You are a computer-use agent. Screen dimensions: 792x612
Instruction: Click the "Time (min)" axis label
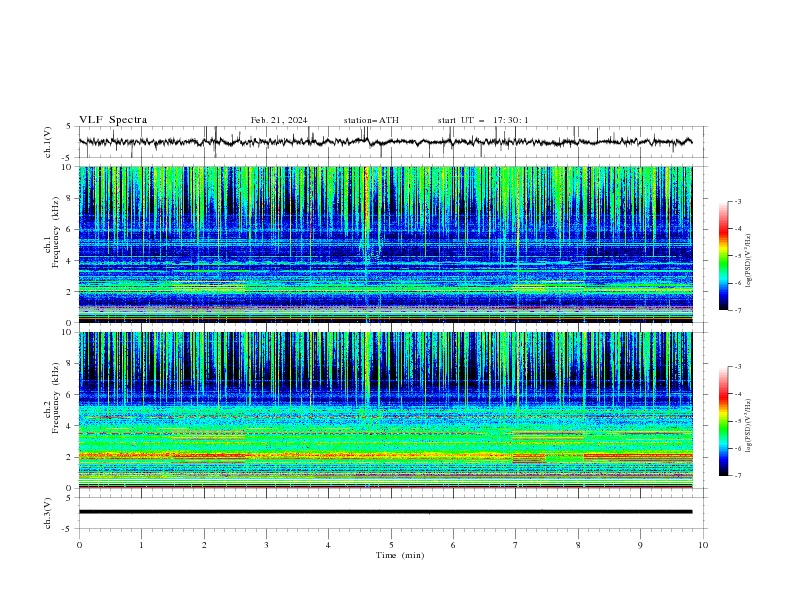(400, 555)
